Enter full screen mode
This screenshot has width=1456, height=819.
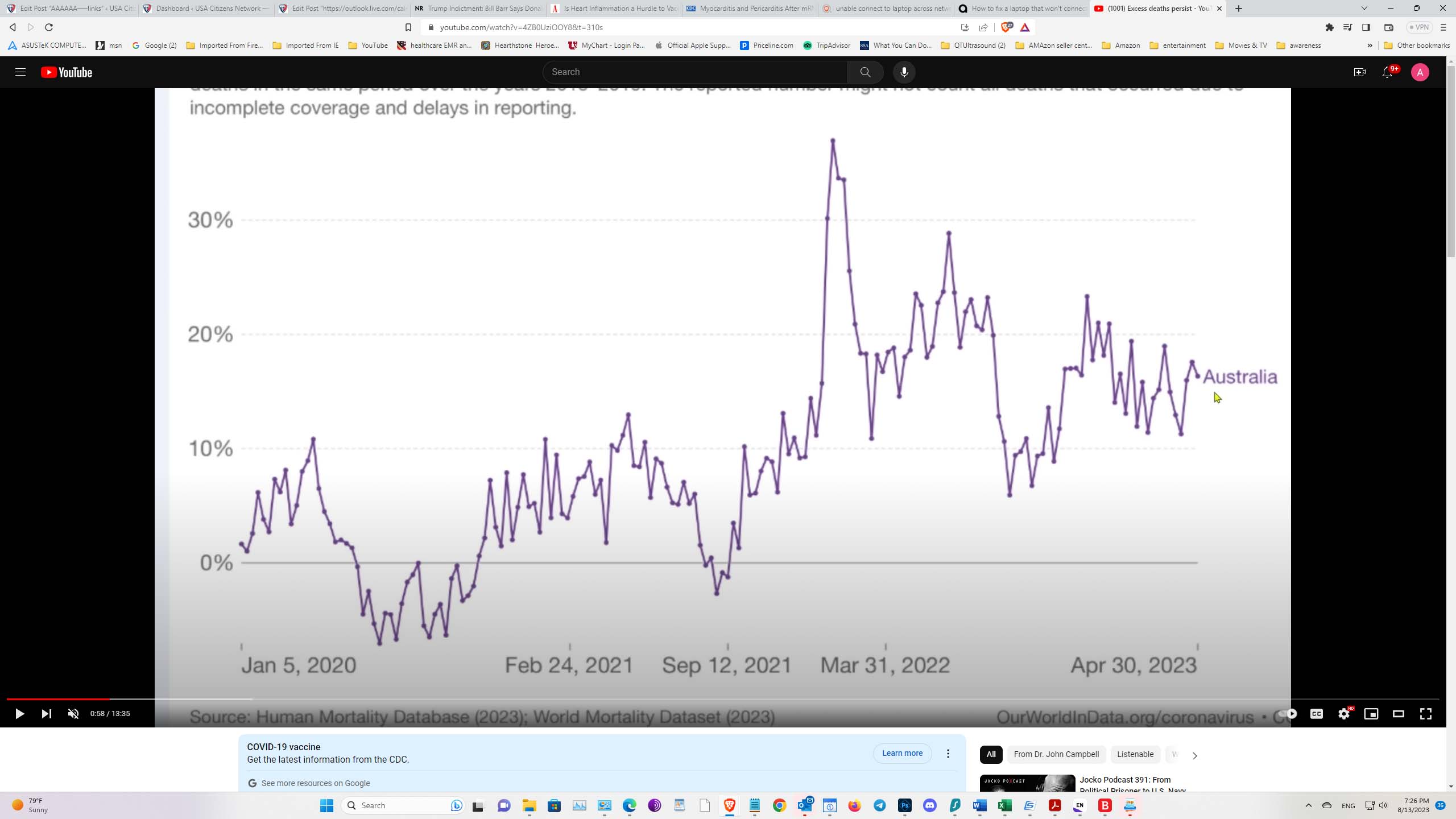(x=1426, y=713)
